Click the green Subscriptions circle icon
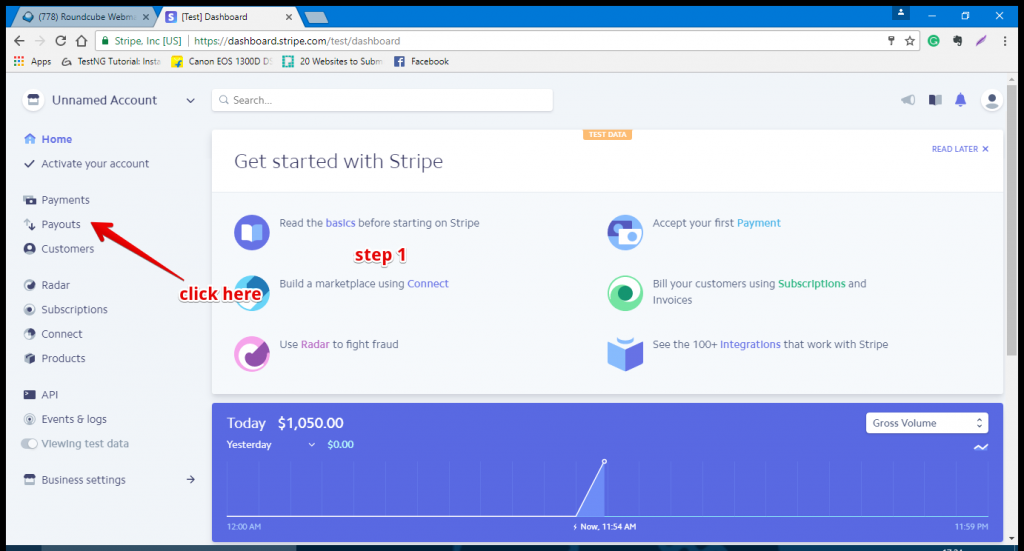 [x=625, y=293]
